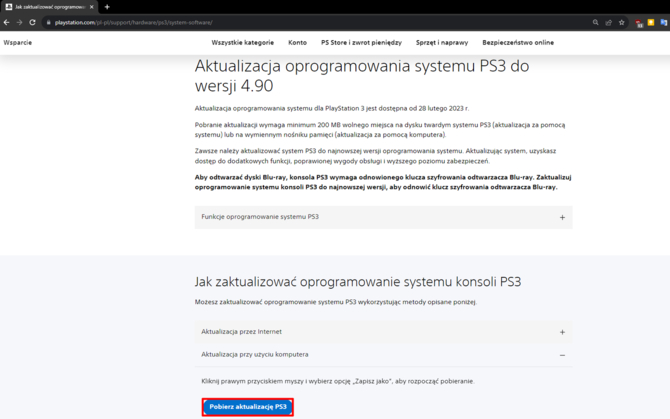
Task: Click heading 'Jak zaktualizować oprogramowanie systemu konsoli PS3'
Action: pyautogui.click(x=358, y=282)
